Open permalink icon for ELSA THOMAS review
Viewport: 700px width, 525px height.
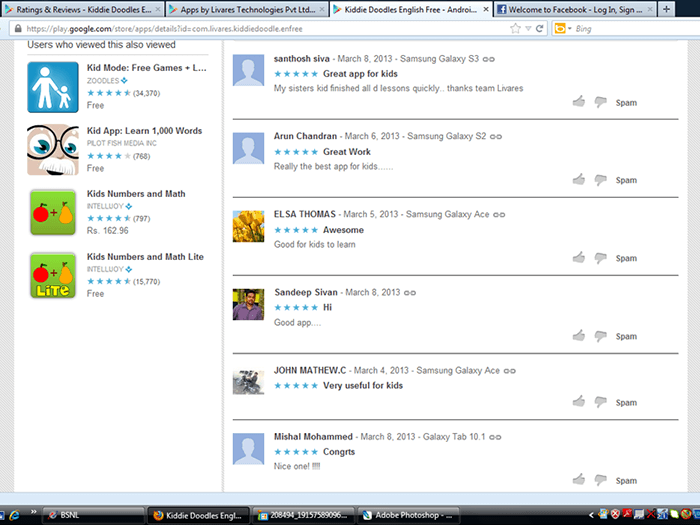499,215
